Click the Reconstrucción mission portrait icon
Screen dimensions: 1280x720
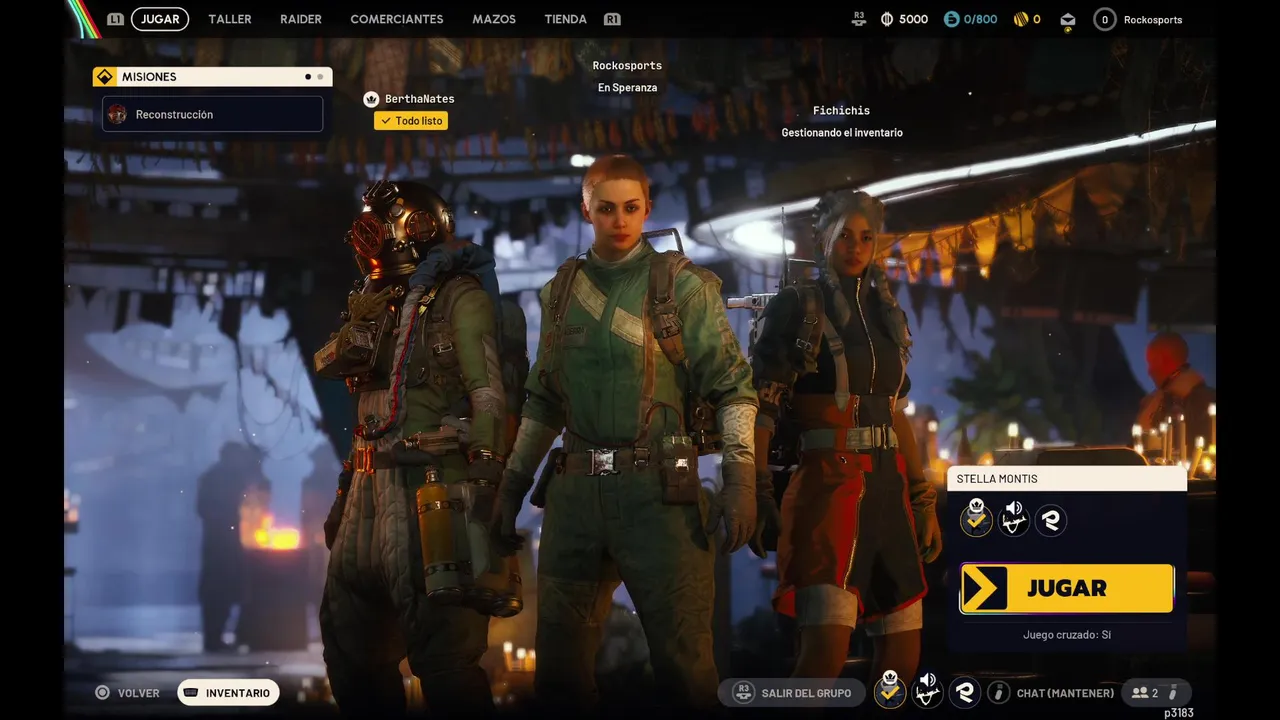tap(117, 114)
